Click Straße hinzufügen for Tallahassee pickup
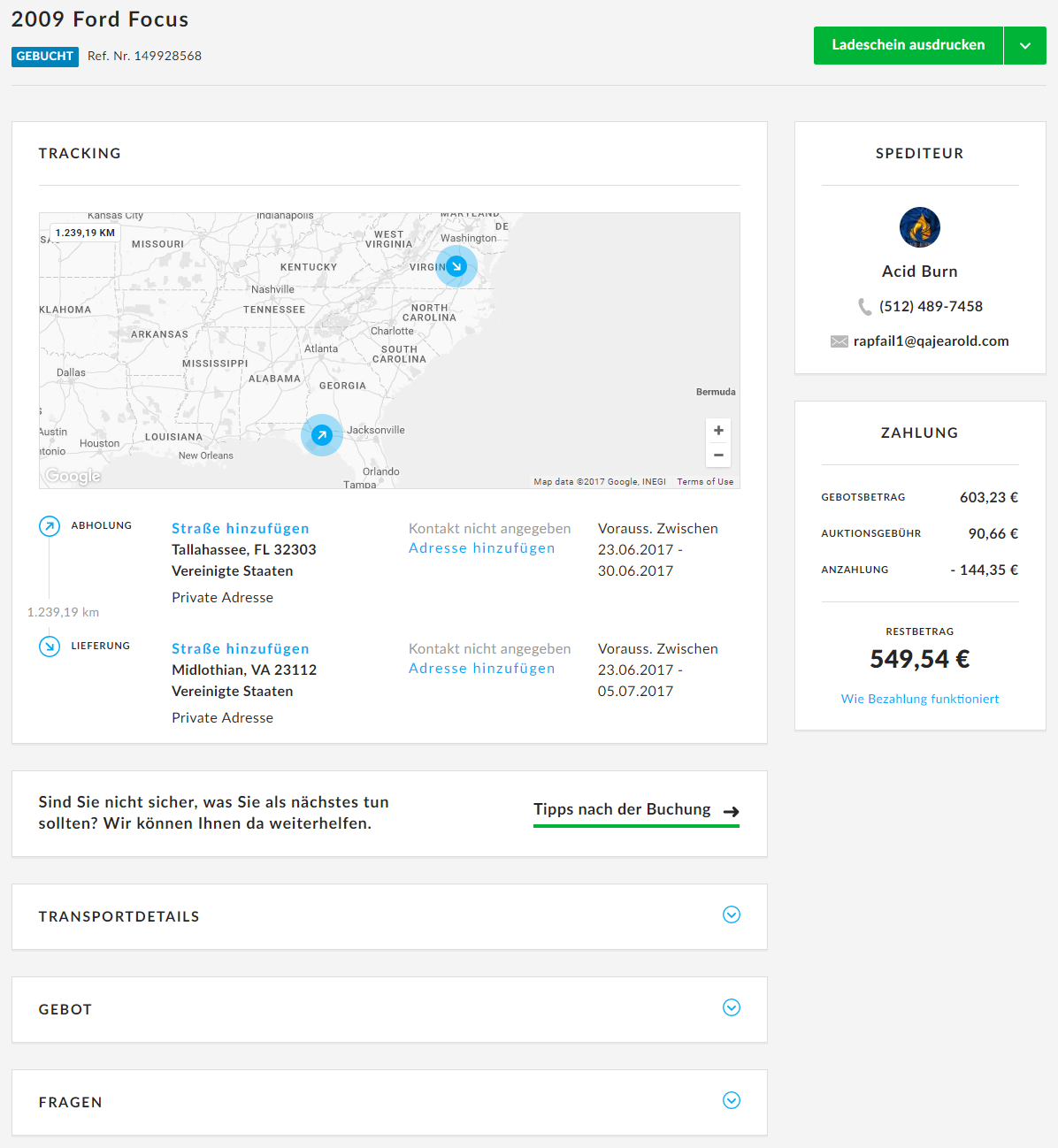 [x=241, y=528]
